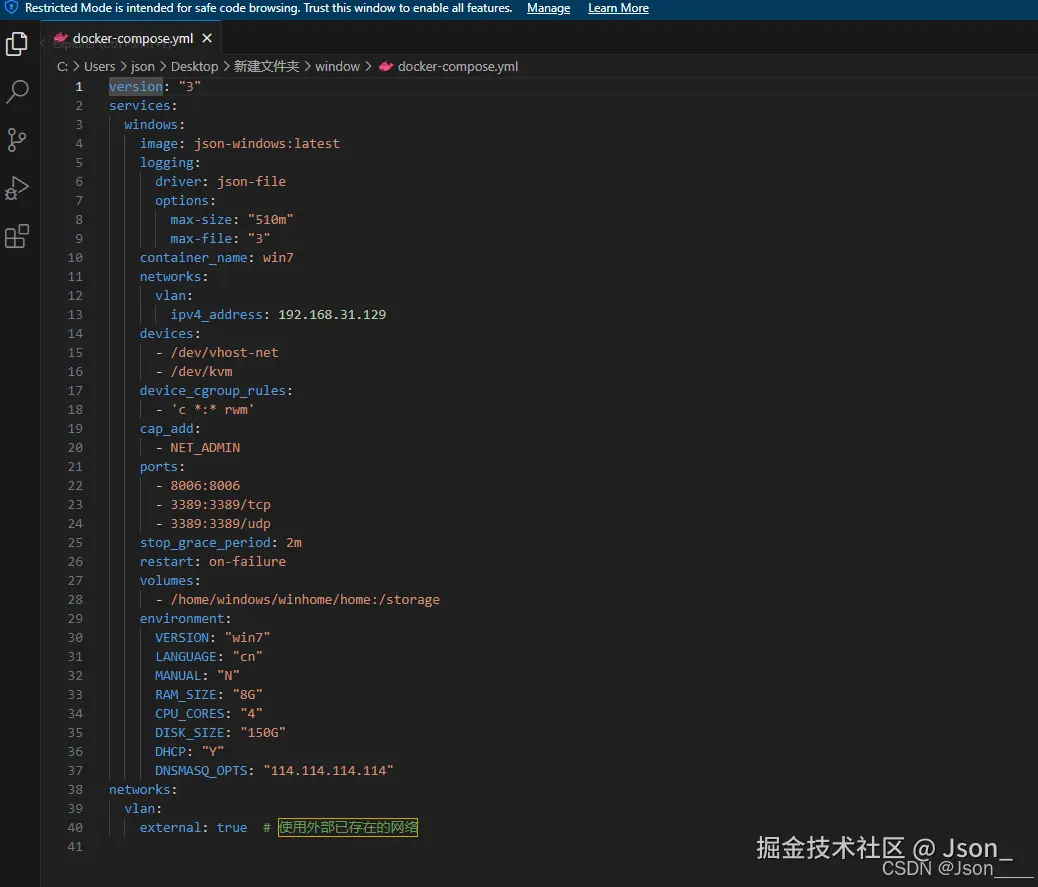Click the 'services:' key text
This screenshot has height=887, width=1038.
tap(143, 106)
